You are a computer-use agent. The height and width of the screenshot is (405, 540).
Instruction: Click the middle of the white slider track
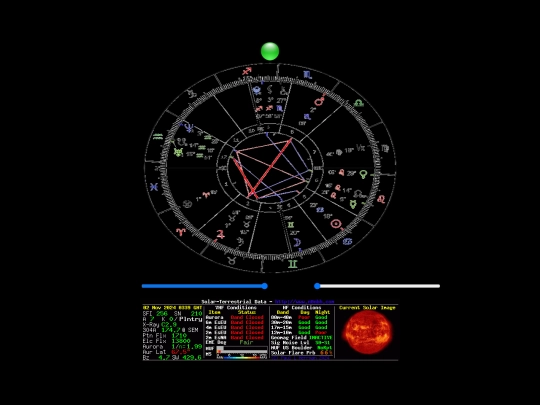click(378, 286)
